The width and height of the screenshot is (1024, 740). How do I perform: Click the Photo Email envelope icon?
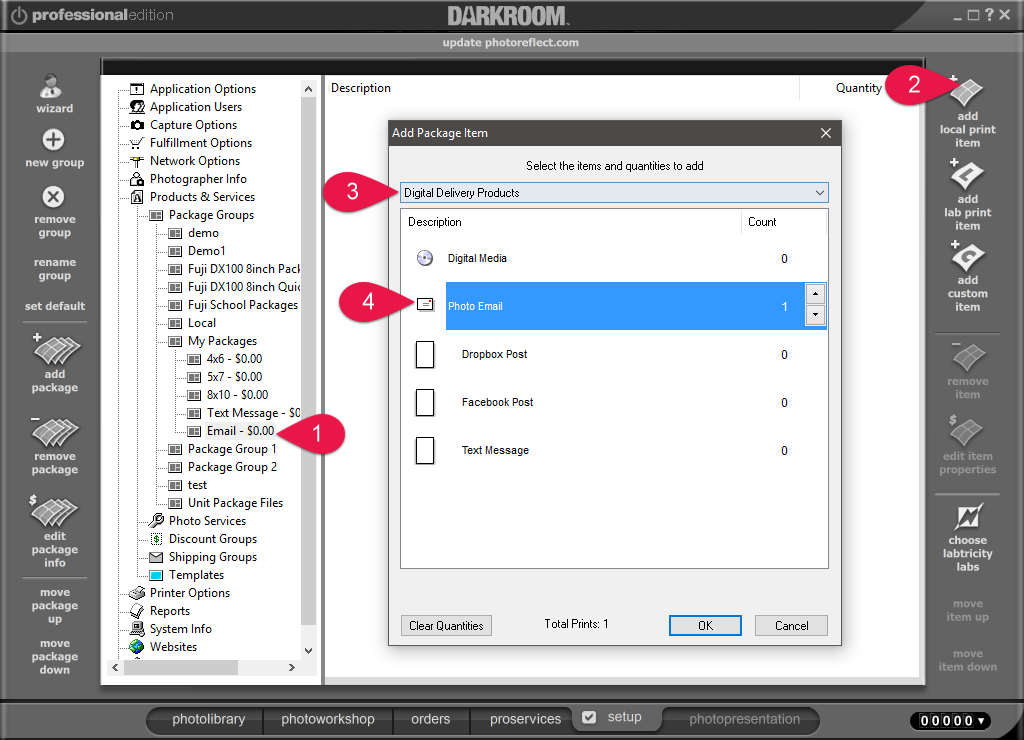coord(425,304)
